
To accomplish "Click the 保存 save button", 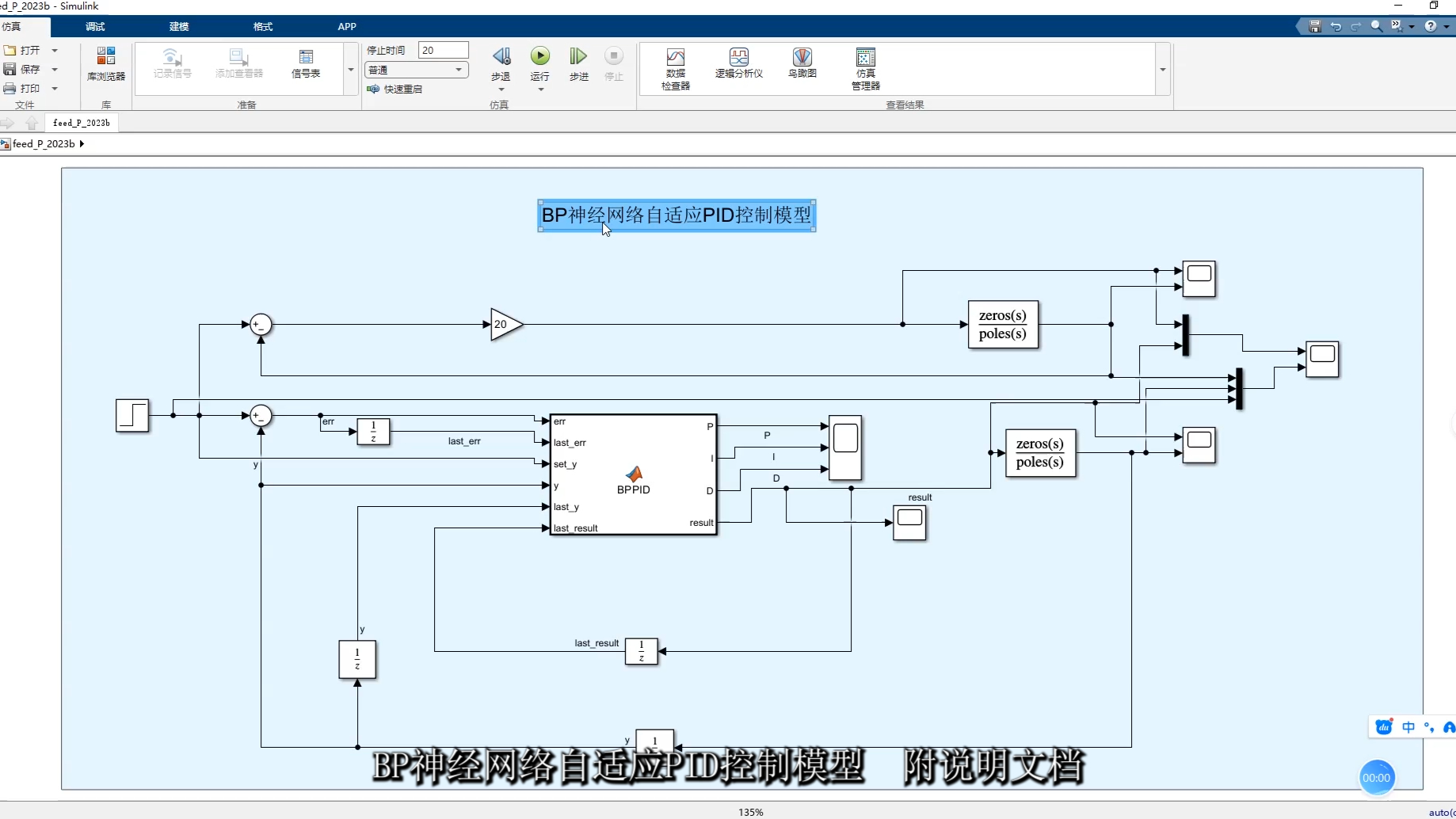I will [x=22, y=69].
